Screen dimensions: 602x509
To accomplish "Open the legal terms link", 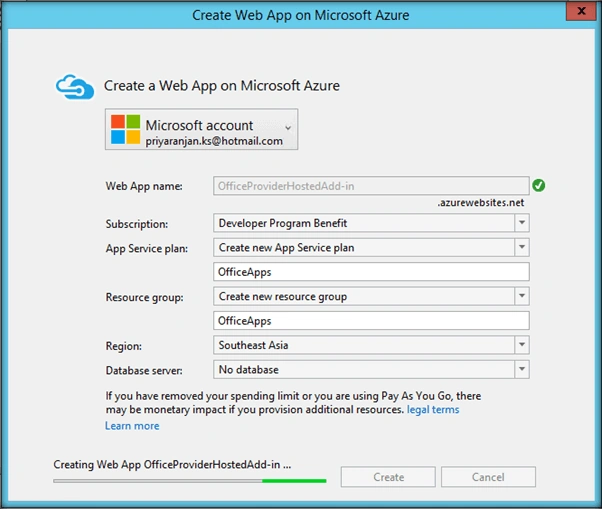I will tap(433, 410).
